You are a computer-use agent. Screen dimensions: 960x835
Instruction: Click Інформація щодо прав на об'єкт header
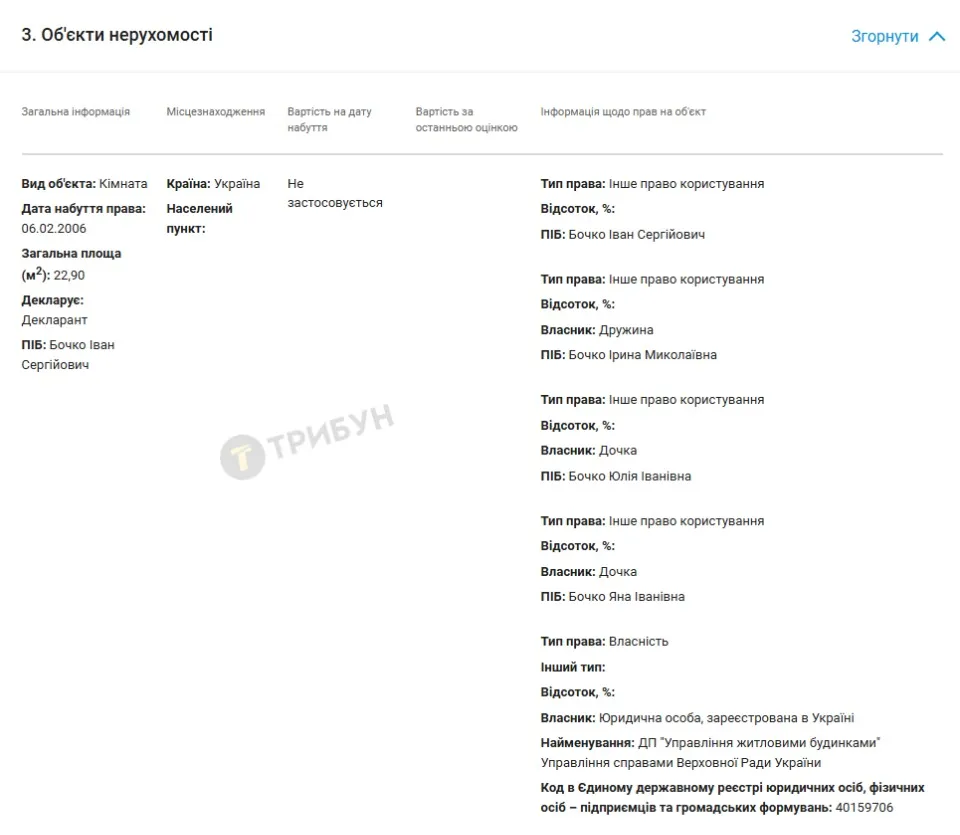pyautogui.click(x=623, y=111)
